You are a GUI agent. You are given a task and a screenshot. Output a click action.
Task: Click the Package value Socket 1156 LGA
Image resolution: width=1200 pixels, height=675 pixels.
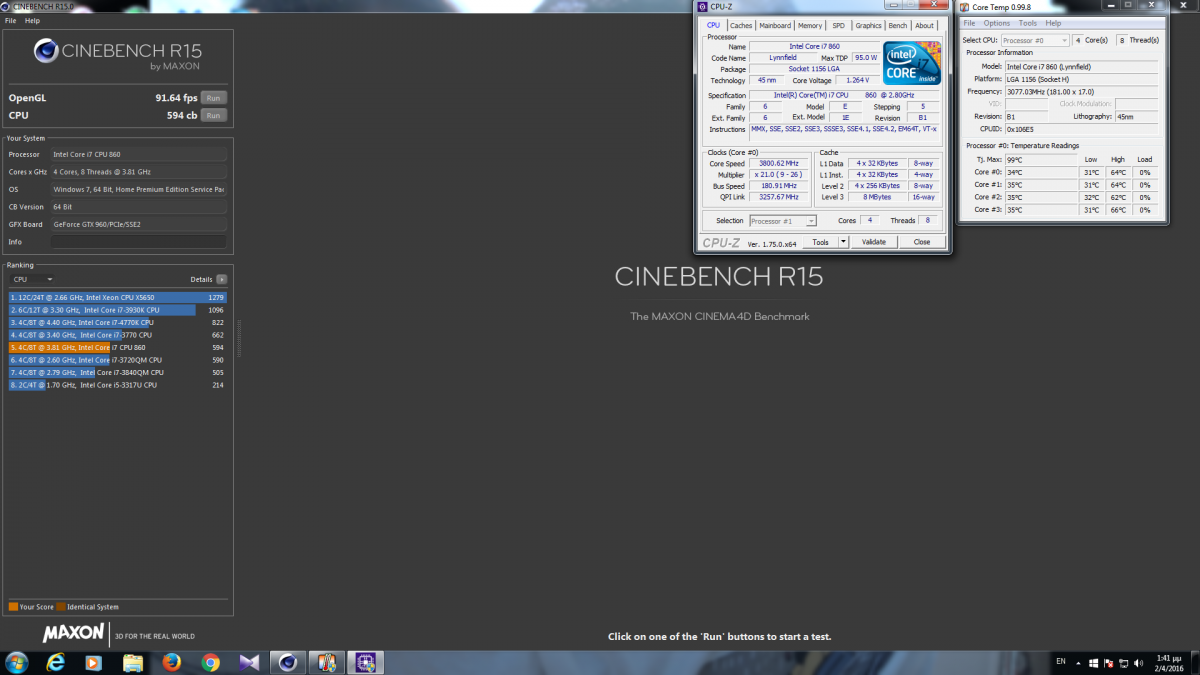[814, 69]
